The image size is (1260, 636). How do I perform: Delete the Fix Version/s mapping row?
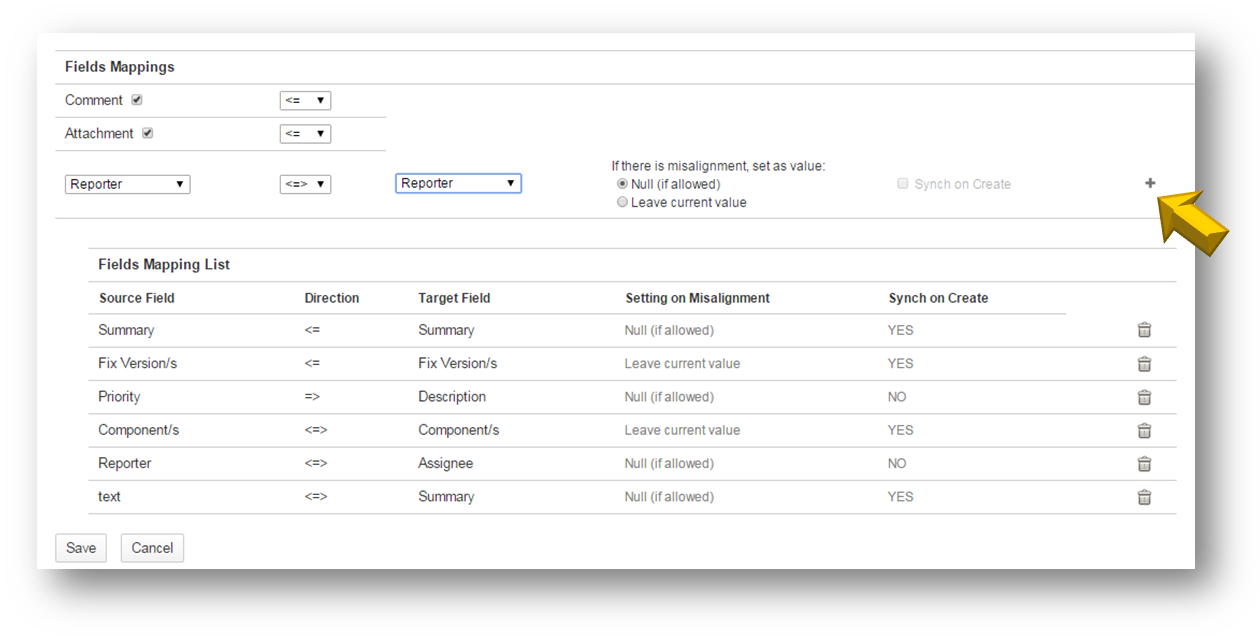coord(1144,364)
